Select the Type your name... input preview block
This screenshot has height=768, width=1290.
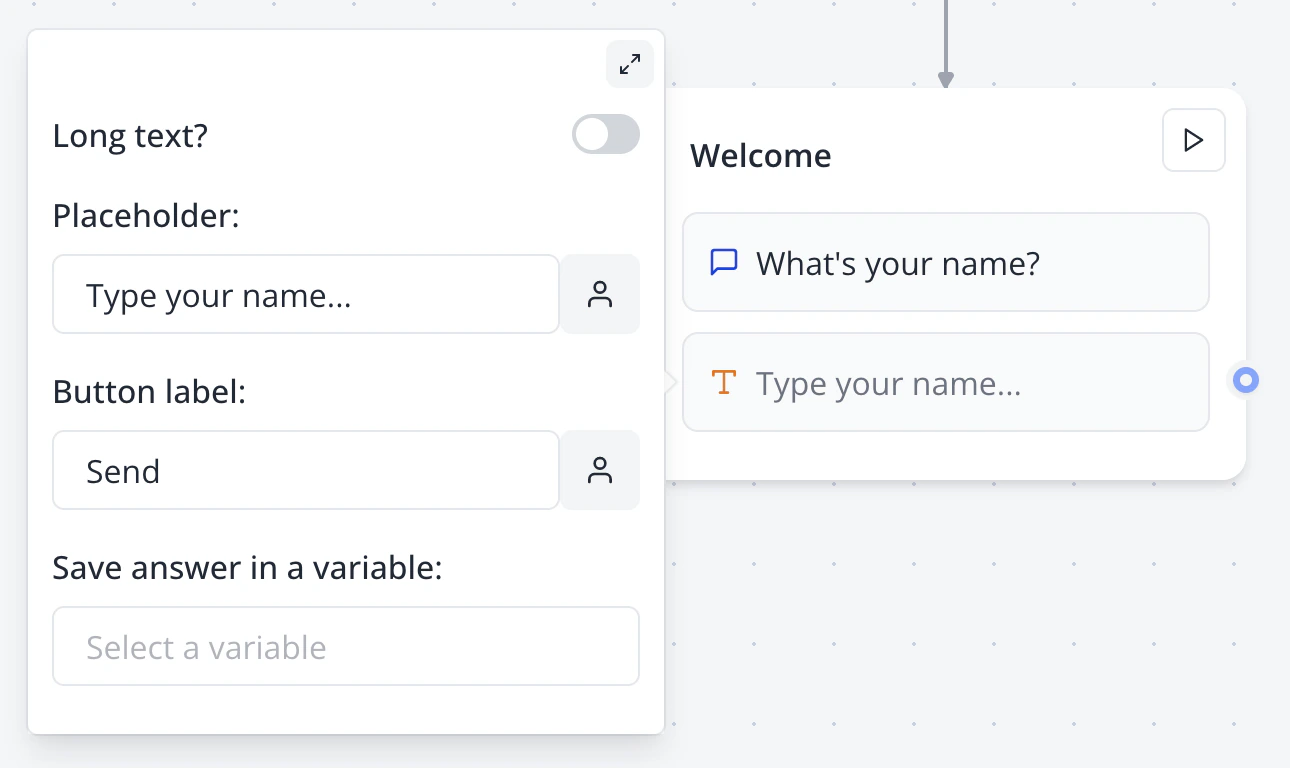[946, 382]
